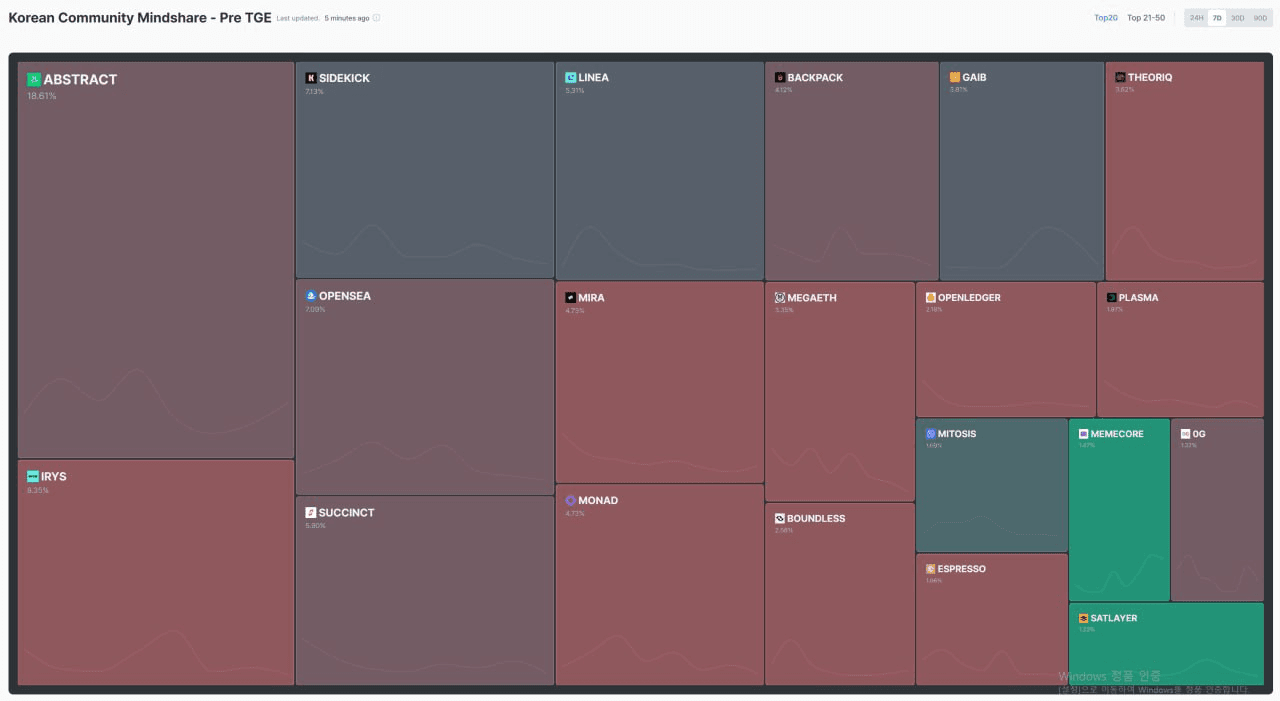Select the 90D timeframe
The image size is (1280, 701).
[1260, 18]
